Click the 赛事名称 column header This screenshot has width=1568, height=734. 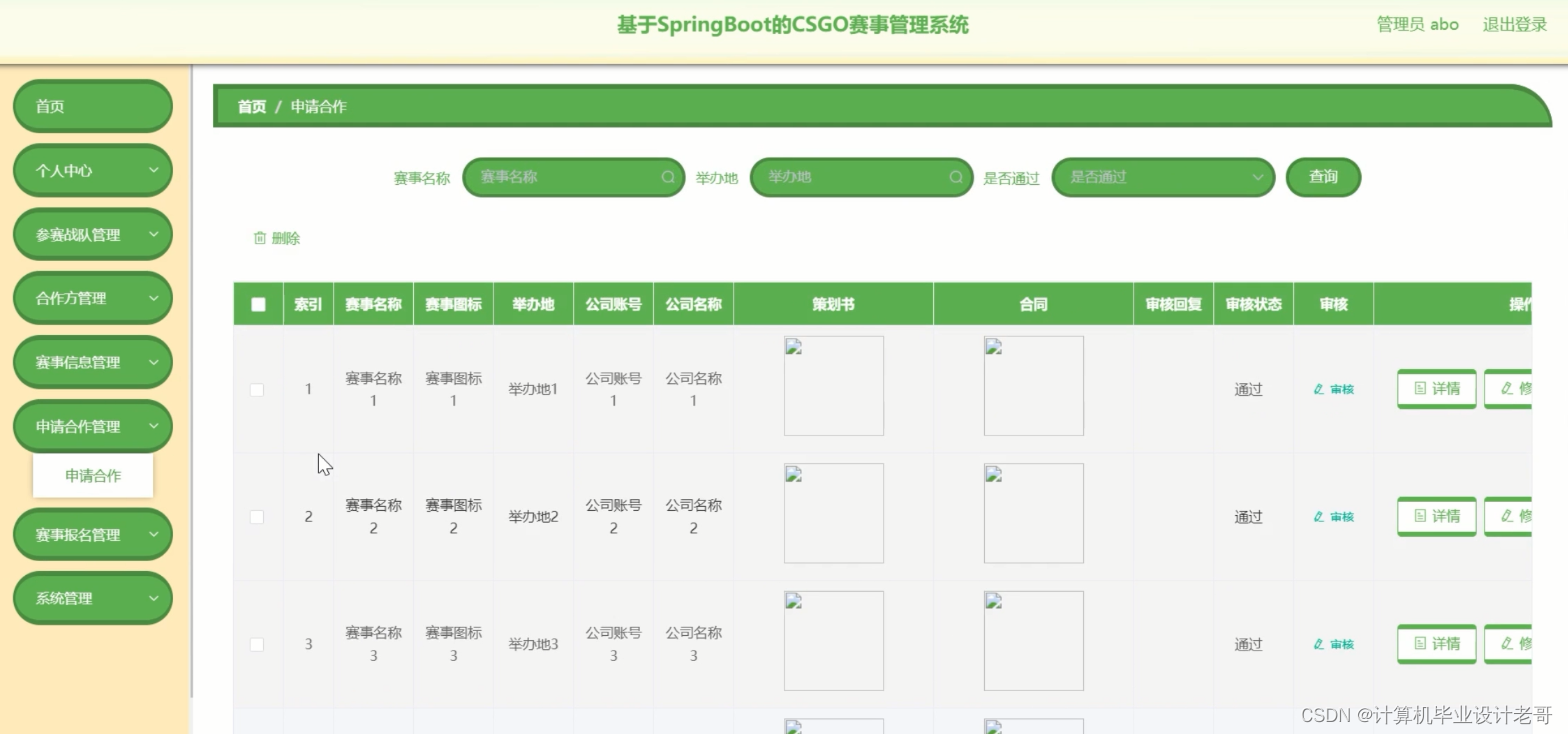tap(373, 304)
